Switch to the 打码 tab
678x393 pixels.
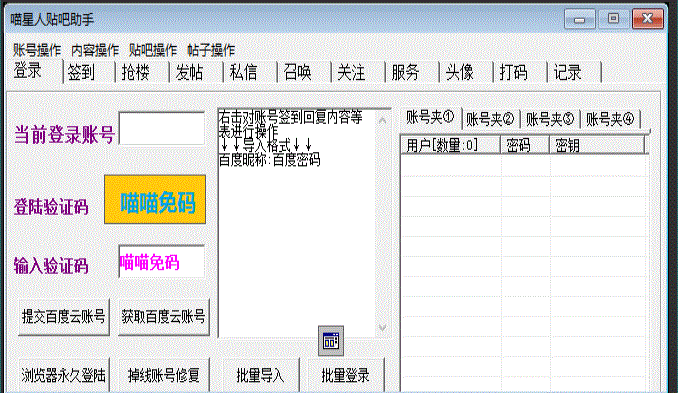[521, 72]
